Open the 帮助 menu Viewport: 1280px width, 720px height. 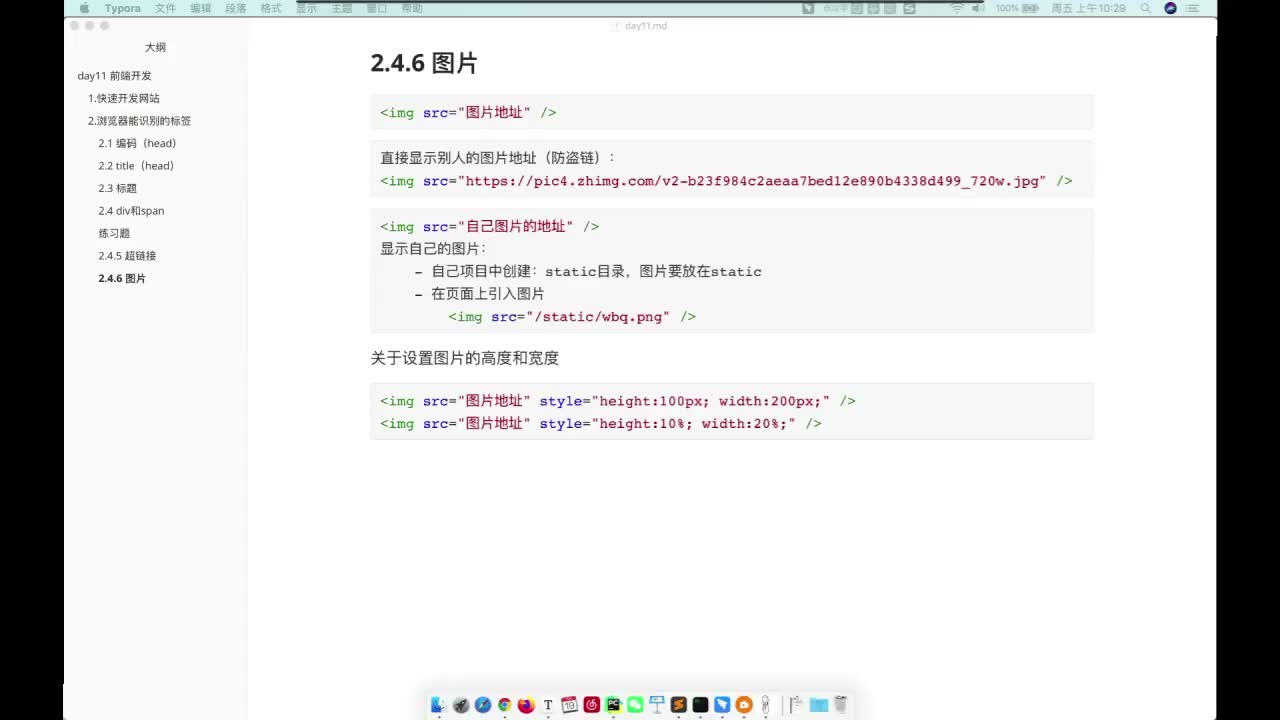click(411, 8)
